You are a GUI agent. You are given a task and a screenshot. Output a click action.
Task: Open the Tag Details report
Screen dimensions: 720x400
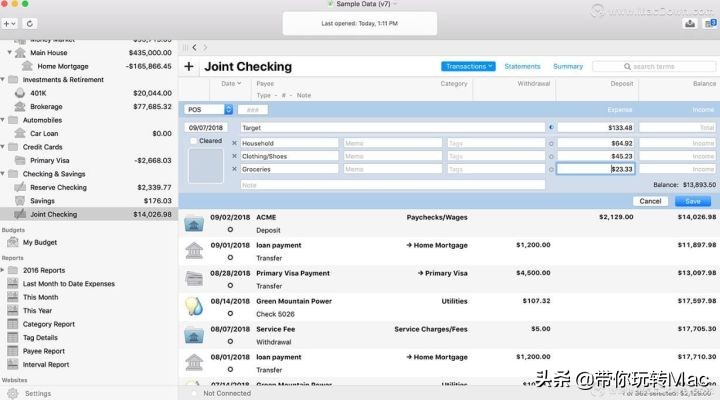coord(40,338)
